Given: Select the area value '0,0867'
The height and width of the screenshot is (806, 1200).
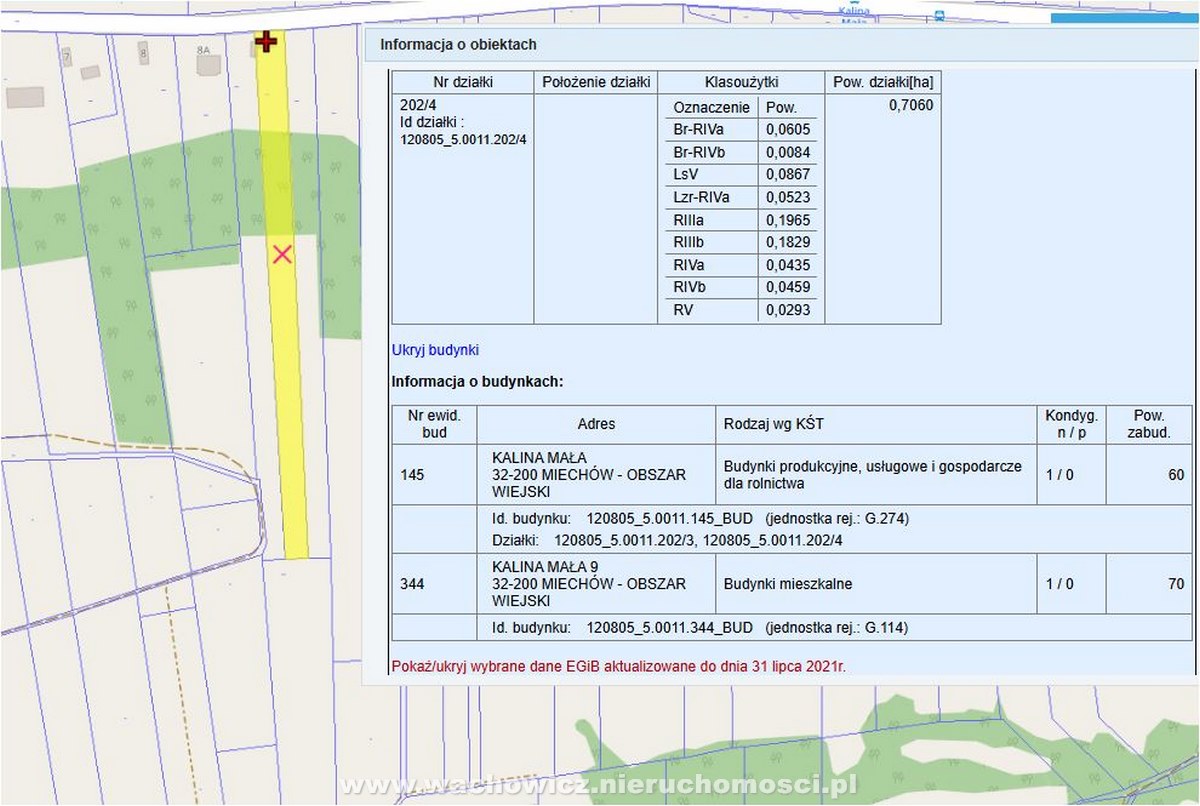Looking at the screenshot, I should (x=788, y=175).
